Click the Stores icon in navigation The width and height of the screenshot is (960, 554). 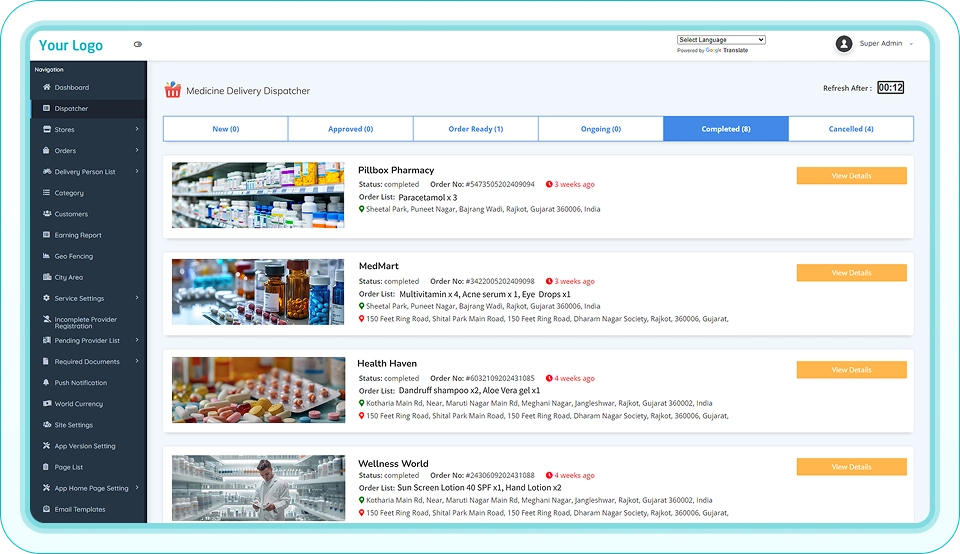(47, 129)
